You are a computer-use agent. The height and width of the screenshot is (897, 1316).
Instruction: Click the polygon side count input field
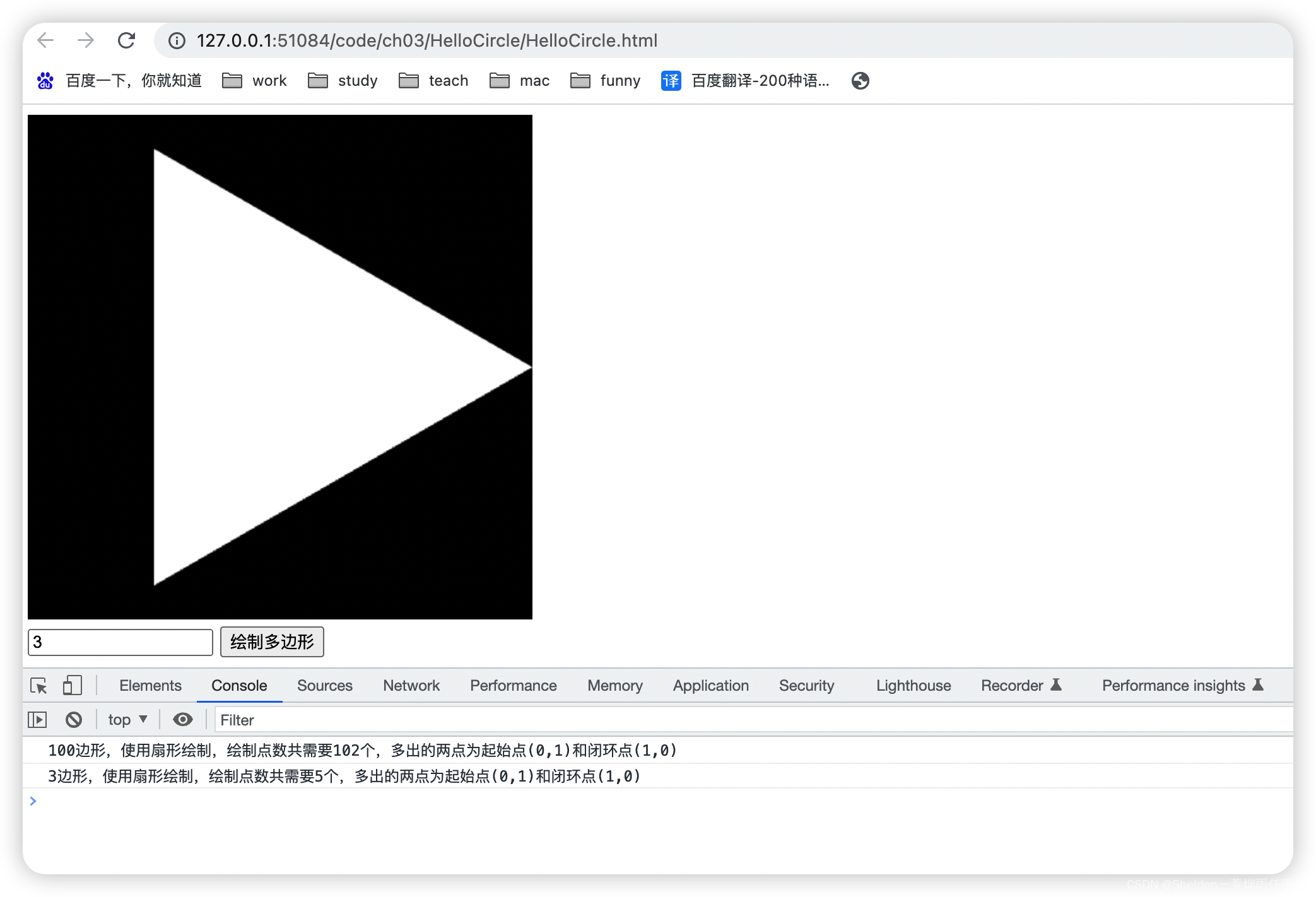tap(120, 642)
